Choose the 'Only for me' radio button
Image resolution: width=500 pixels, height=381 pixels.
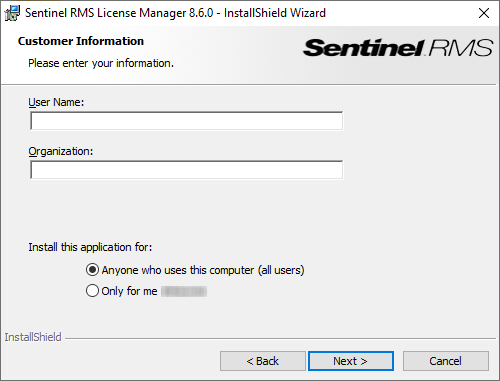coord(92,291)
